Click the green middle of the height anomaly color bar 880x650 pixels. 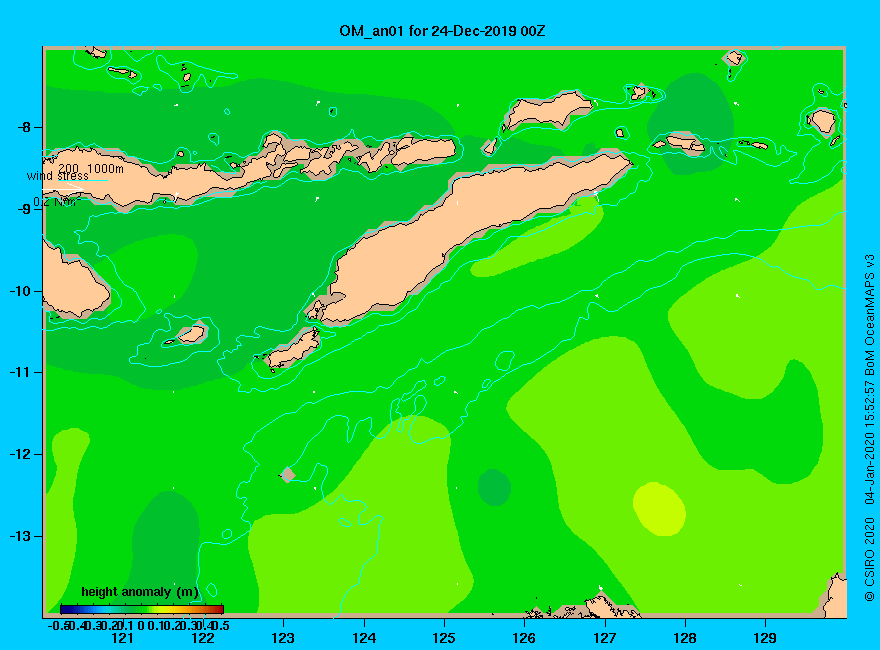pyautogui.click(x=141, y=609)
